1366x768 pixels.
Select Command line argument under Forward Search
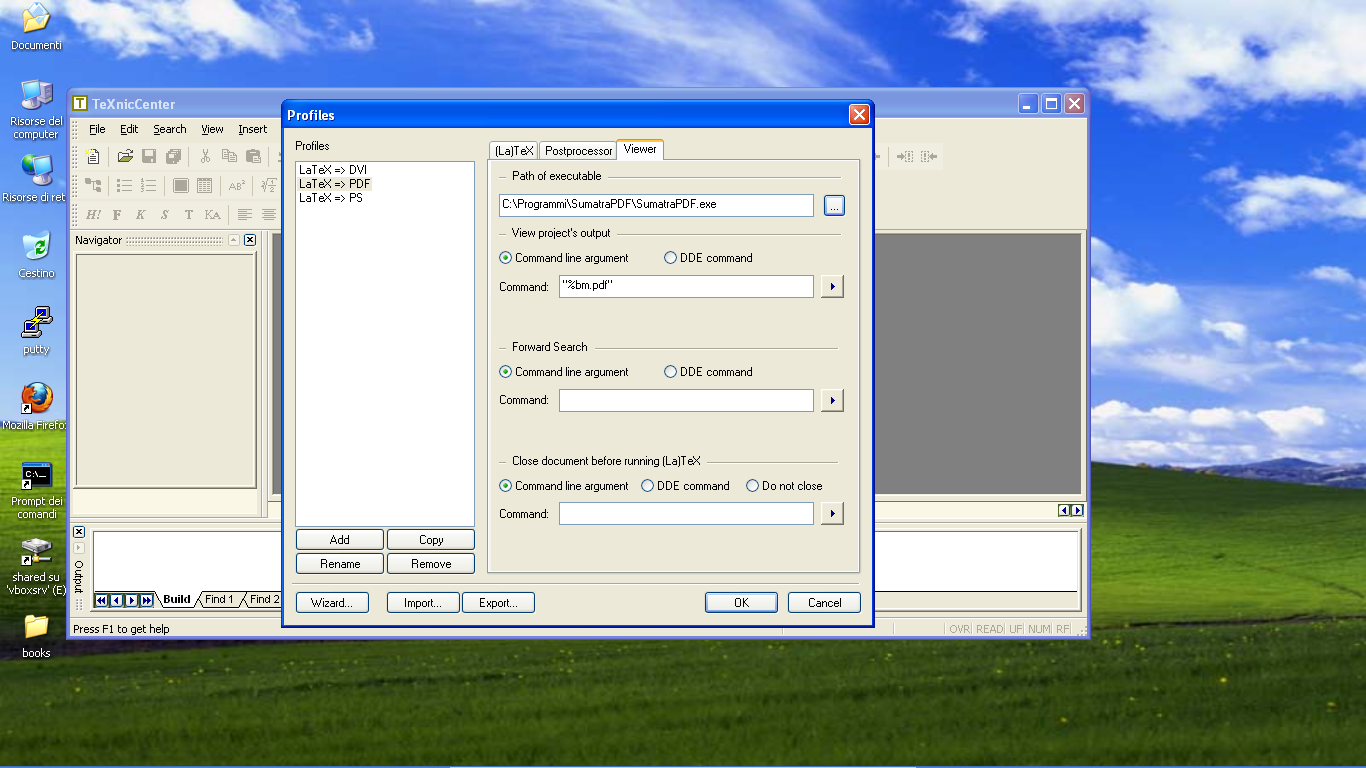coord(564,372)
